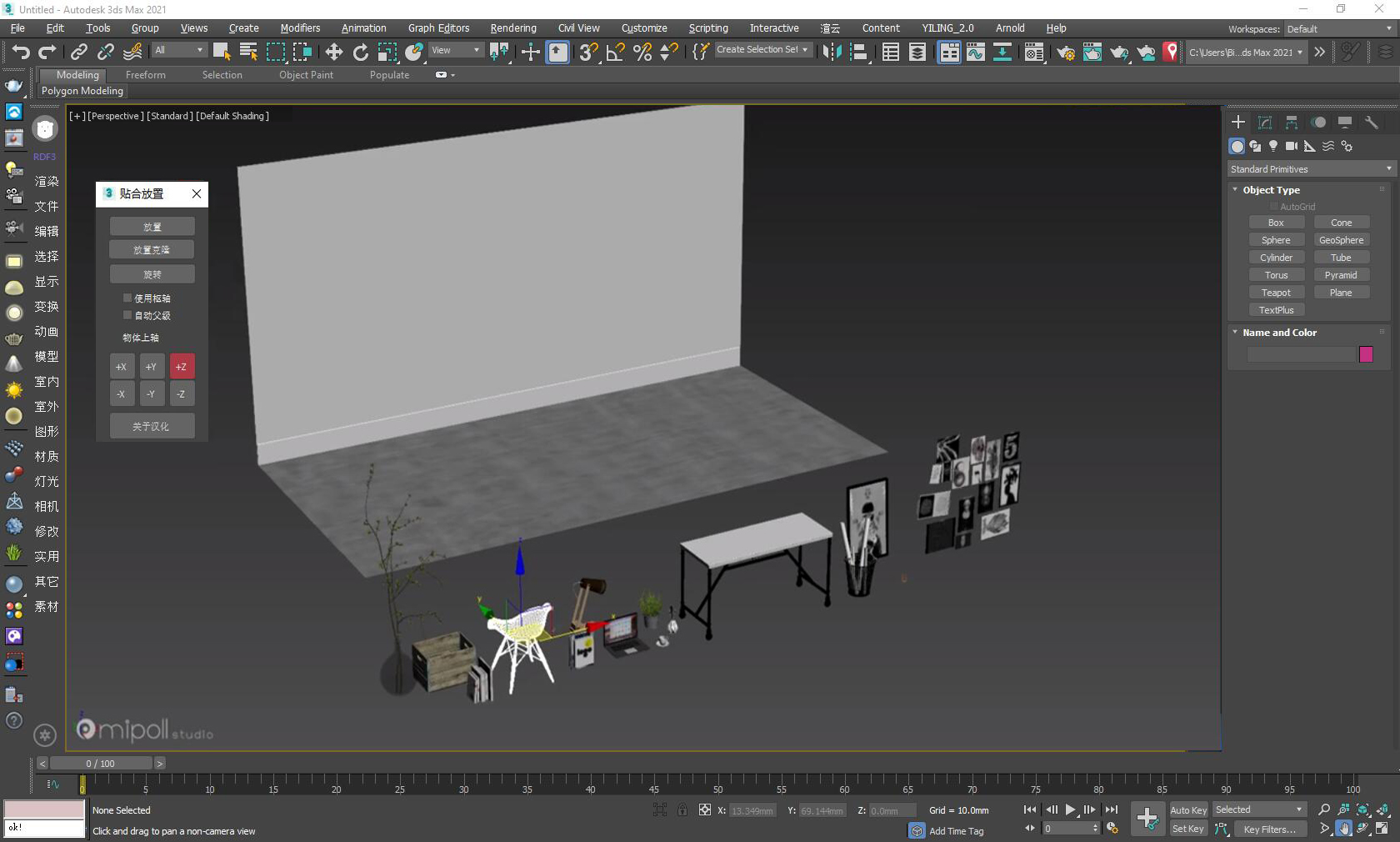Play the animation
This screenshot has width=1400, height=842.
click(1070, 809)
